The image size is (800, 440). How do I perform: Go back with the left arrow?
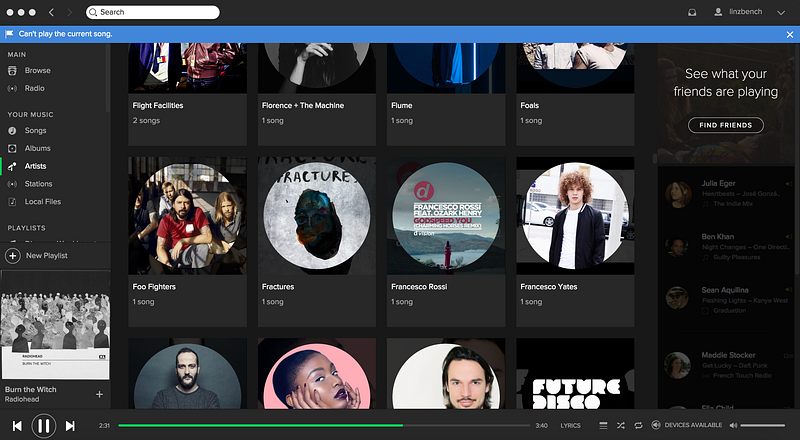tap(51, 12)
